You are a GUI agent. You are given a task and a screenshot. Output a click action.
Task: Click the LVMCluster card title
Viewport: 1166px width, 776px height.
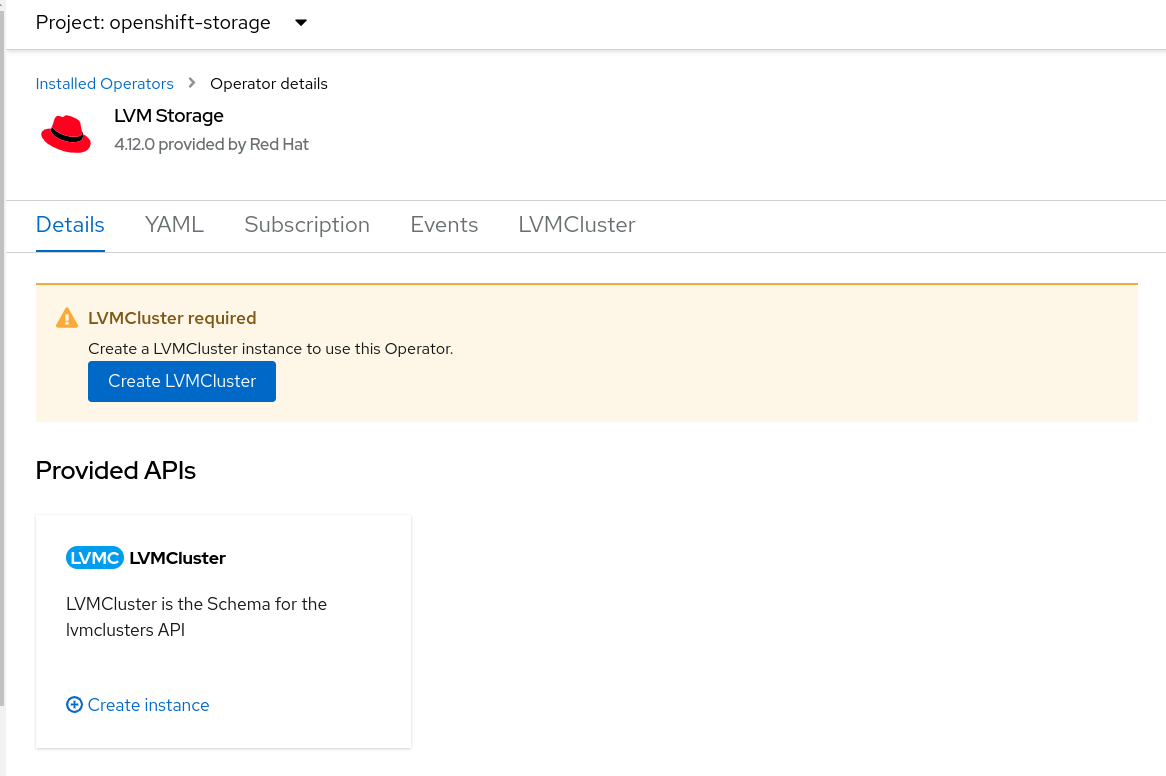[x=177, y=558]
